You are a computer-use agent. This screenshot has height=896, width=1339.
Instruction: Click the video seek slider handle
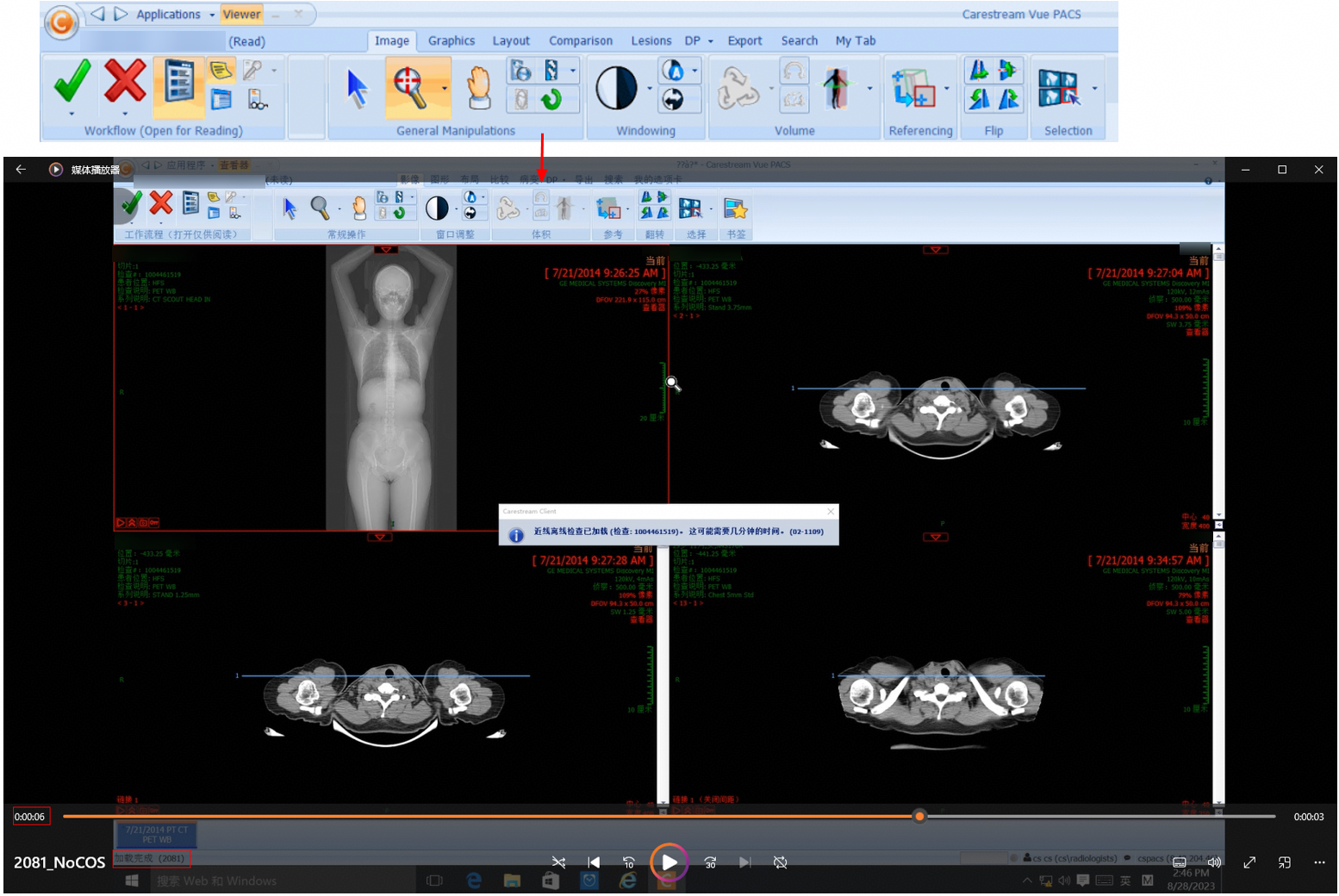[919, 816]
